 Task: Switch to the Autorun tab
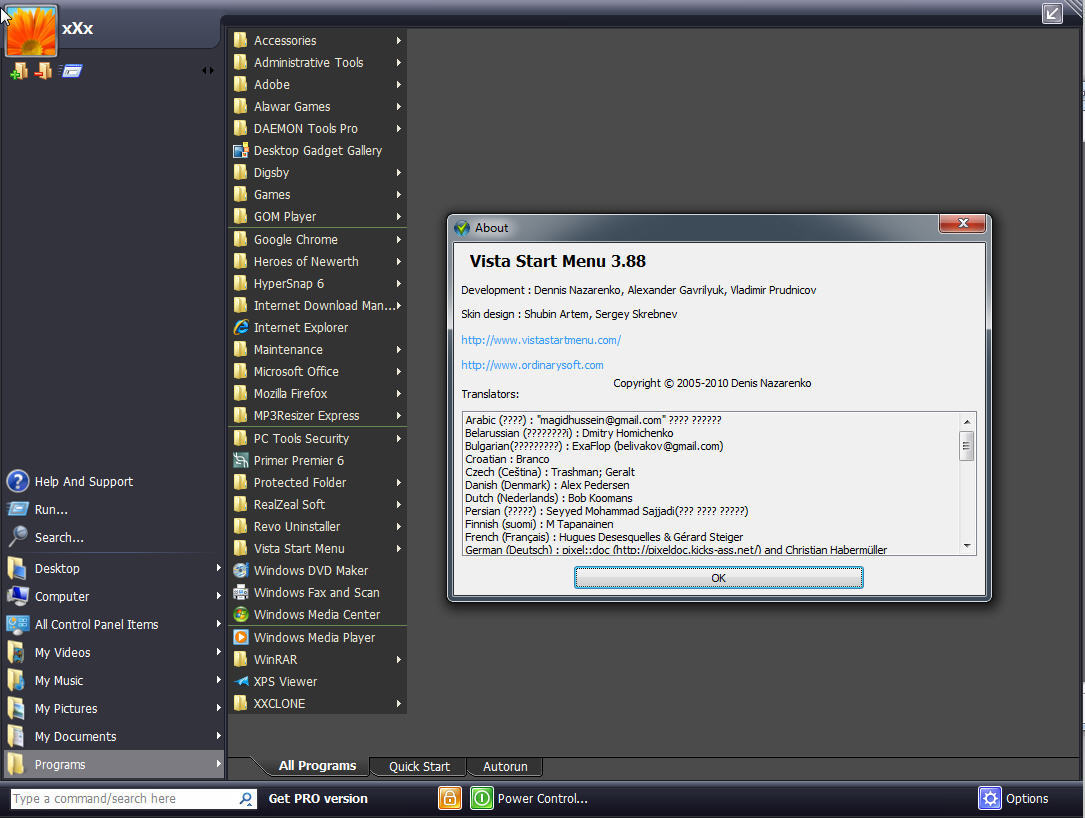504,767
